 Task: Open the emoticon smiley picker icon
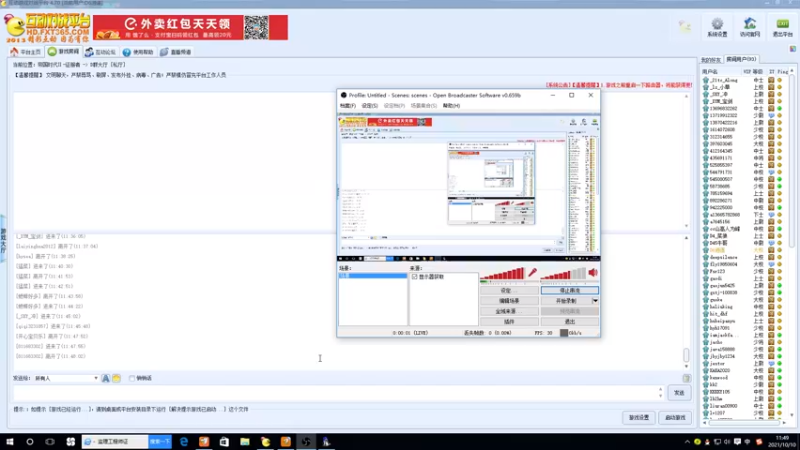point(116,379)
